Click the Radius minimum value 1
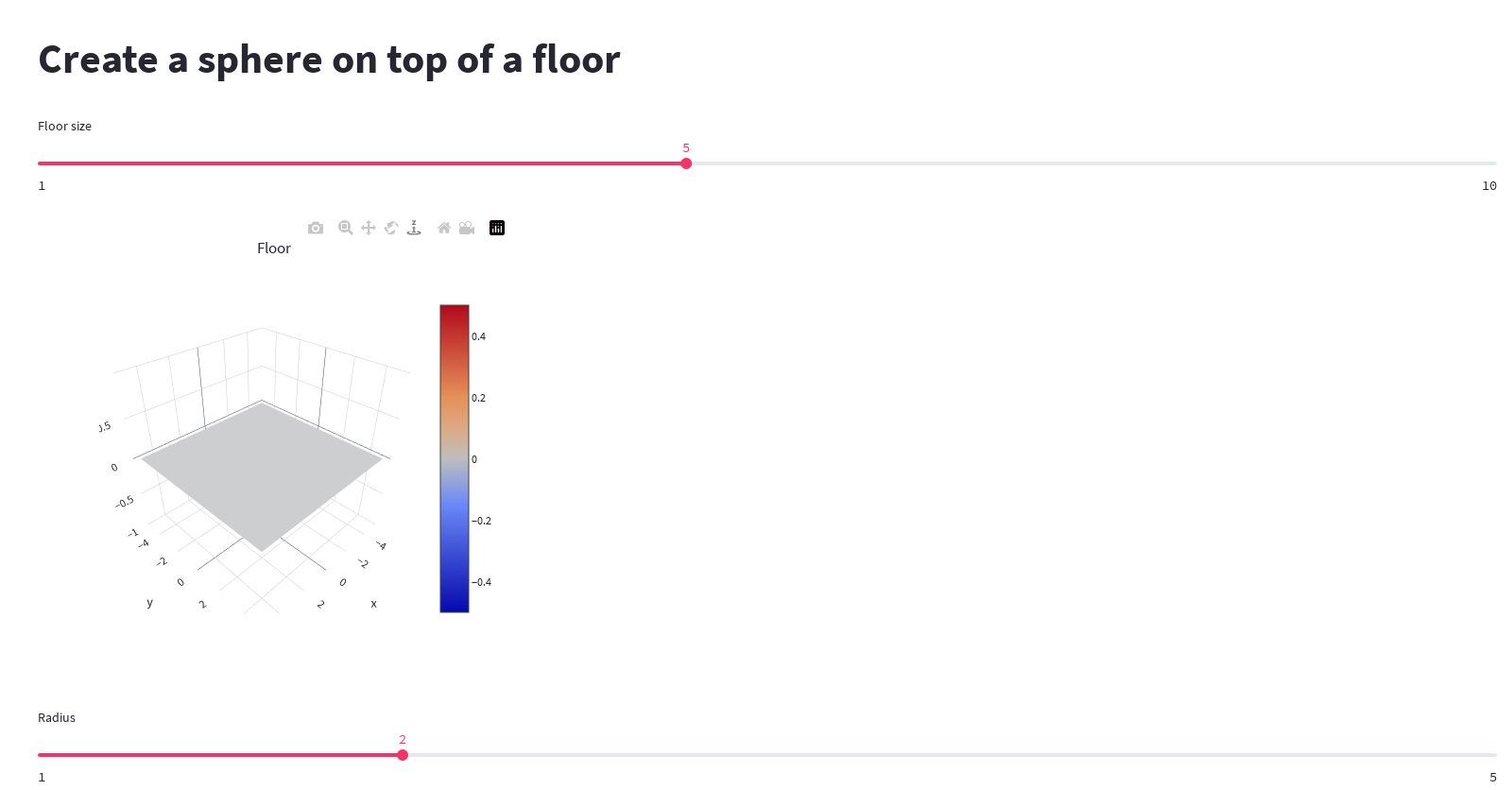 42,778
